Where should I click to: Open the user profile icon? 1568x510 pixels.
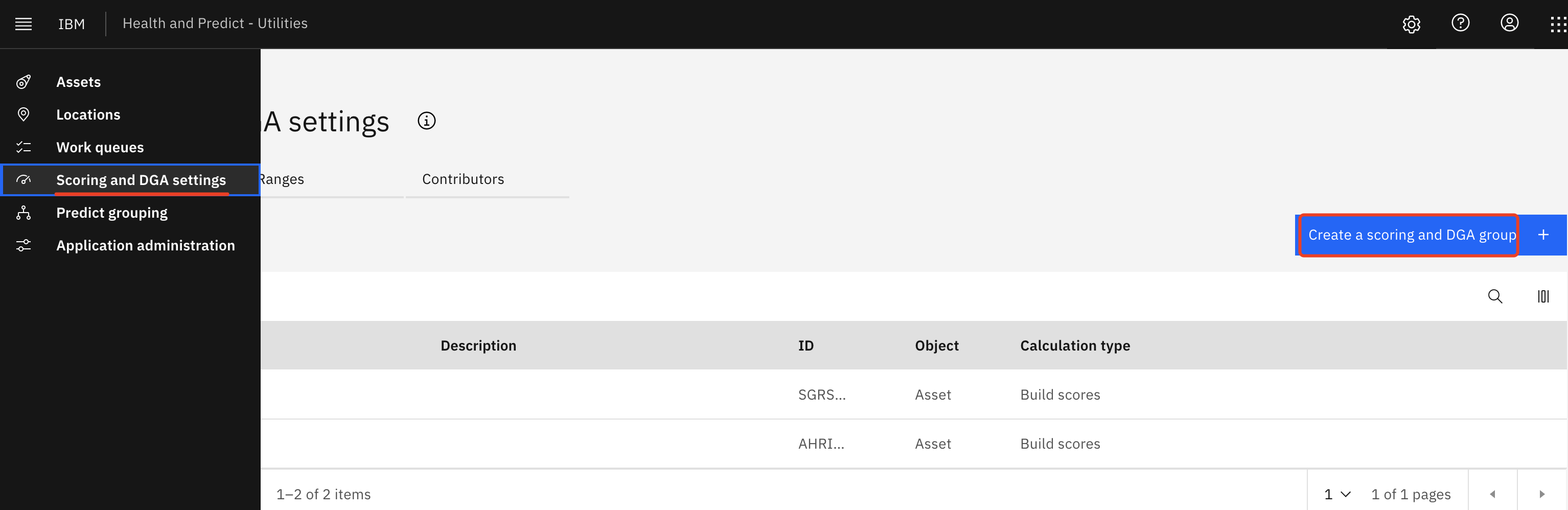click(1509, 23)
